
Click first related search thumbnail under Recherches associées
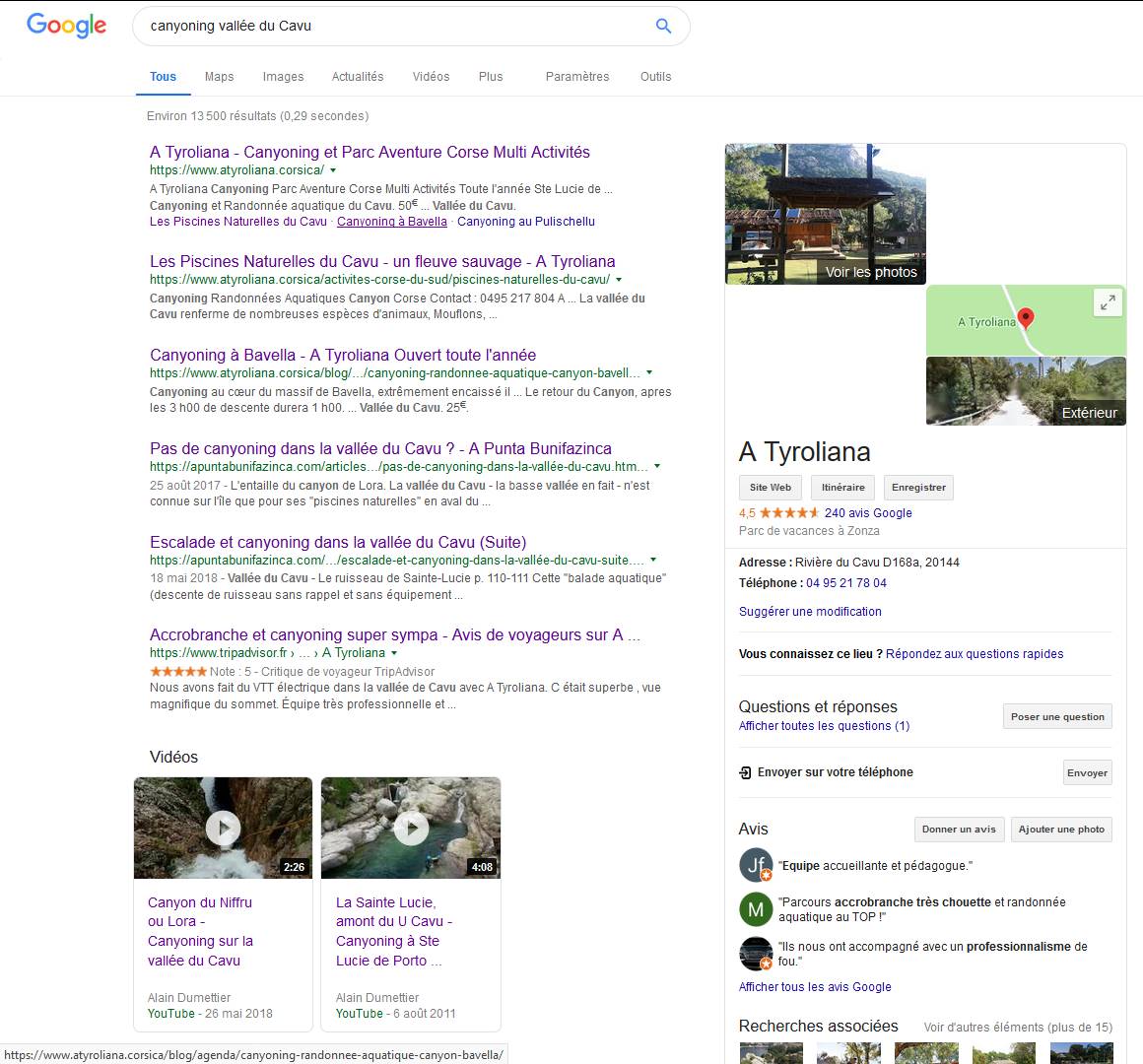[772, 1053]
